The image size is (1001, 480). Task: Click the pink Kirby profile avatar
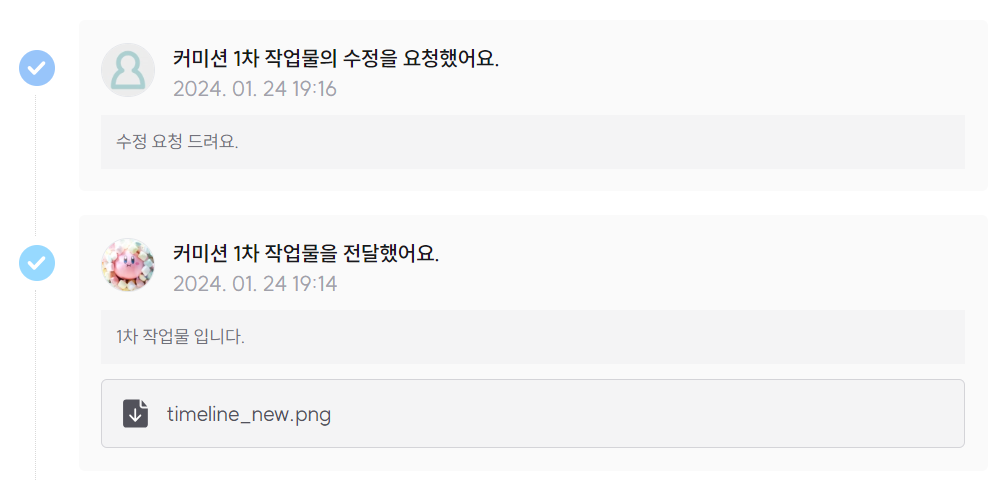click(x=128, y=265)
